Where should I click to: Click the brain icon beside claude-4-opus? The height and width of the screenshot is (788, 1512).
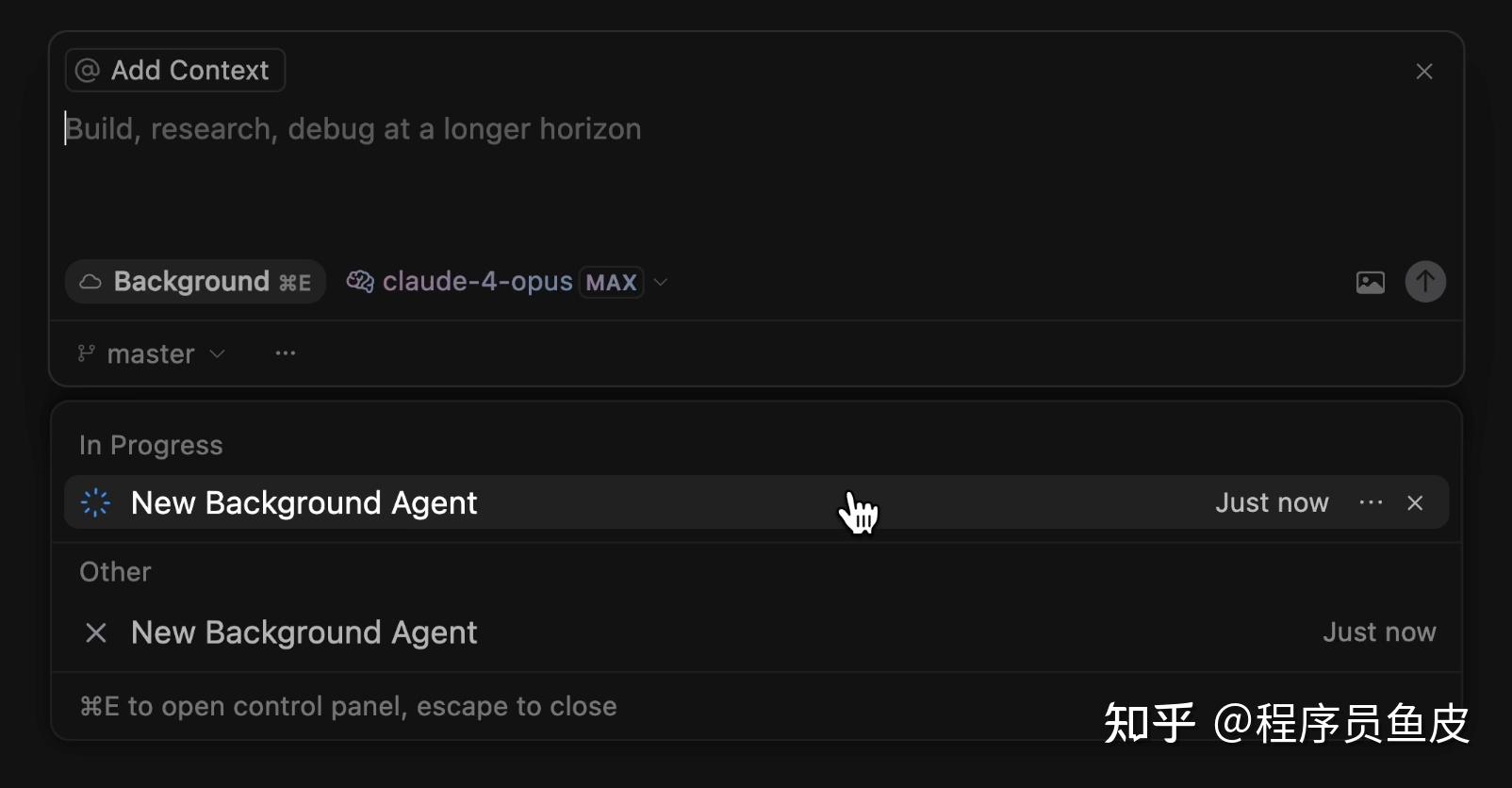pos(359,282)
